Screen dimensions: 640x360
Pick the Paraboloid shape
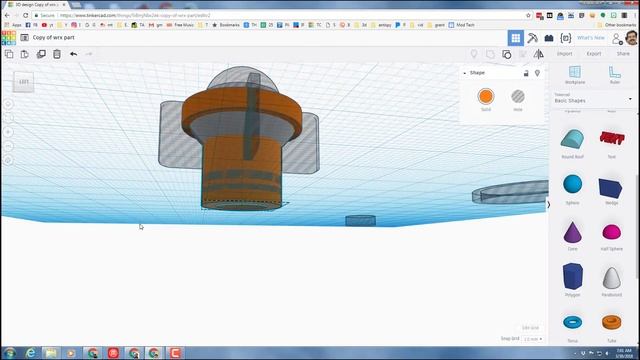[x=611, y=278]
